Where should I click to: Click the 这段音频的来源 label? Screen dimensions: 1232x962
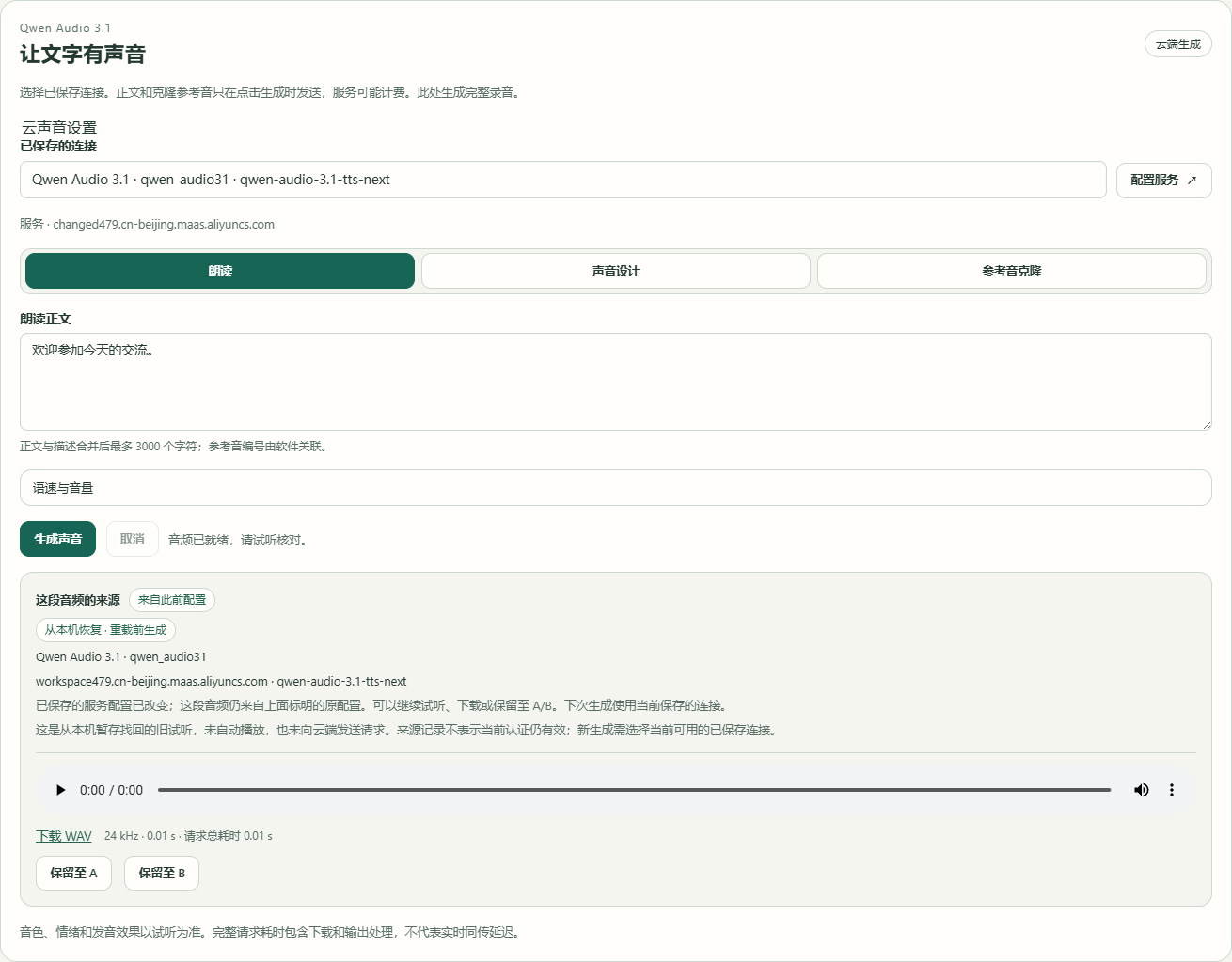(78, 600)
